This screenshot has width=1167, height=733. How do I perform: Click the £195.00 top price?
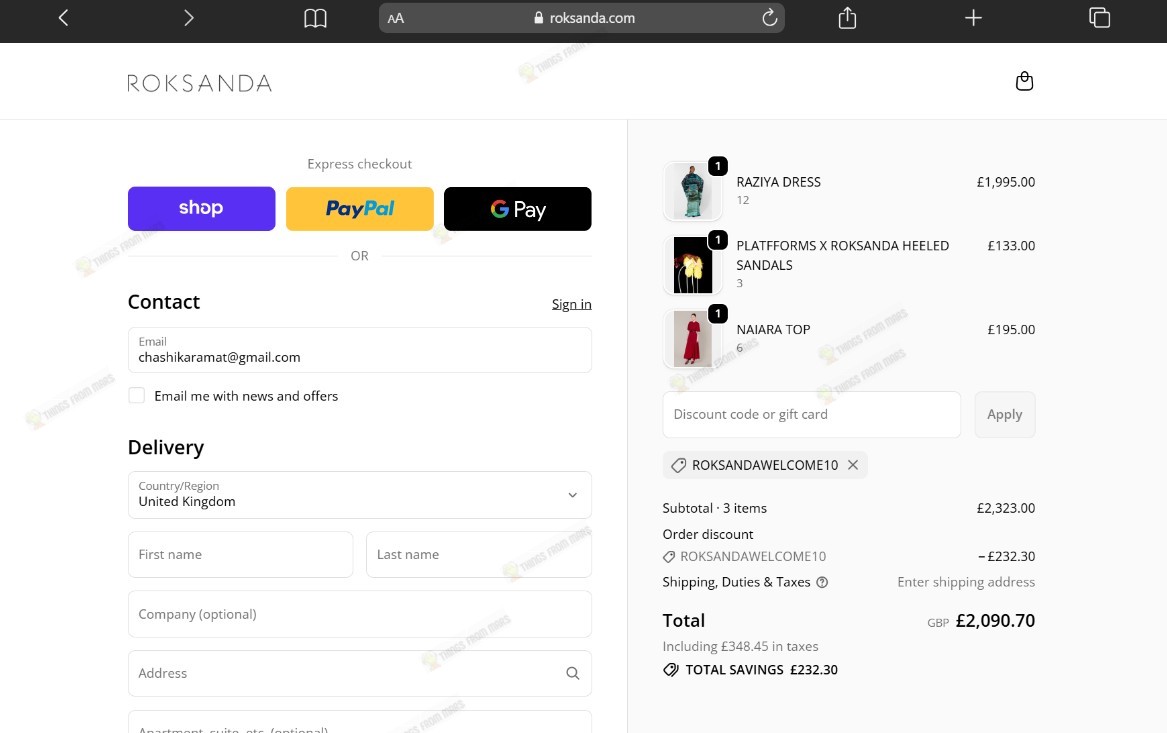click(x=1011, y=330)
